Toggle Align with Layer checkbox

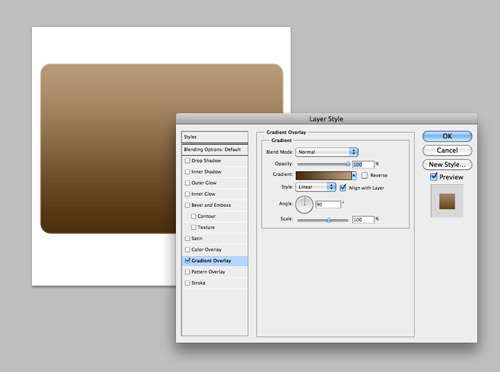coord(343,188)
